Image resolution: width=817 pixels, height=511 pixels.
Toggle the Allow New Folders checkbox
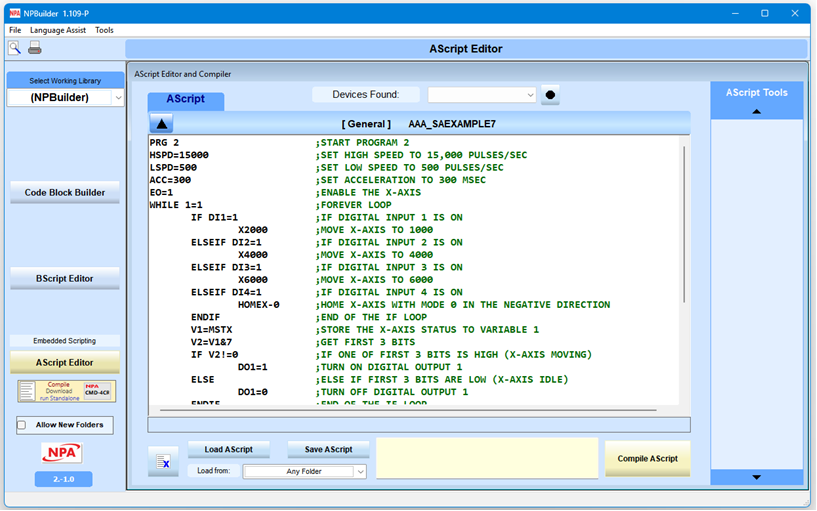coord(22,425)
